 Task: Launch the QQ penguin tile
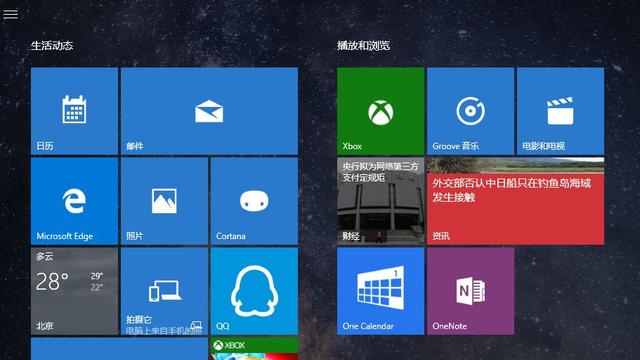pos(254,291)
